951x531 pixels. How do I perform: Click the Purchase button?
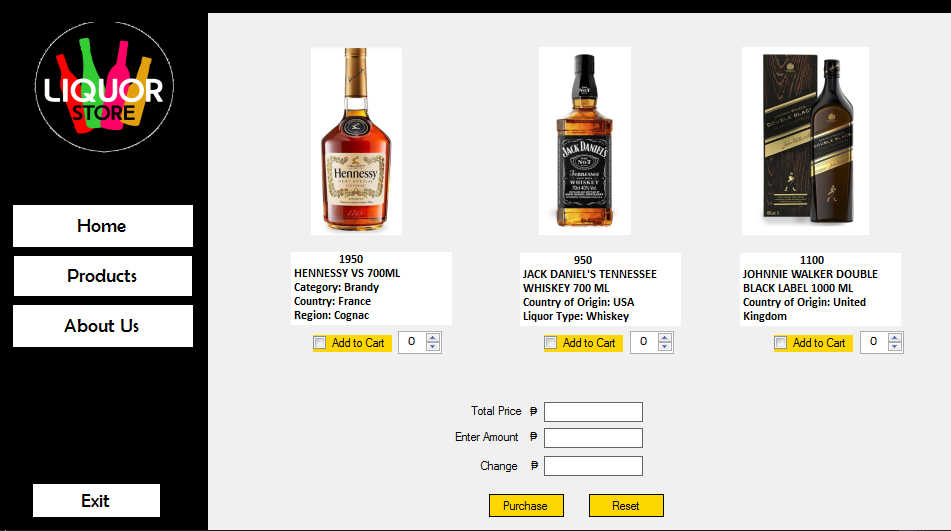tap(526, 506)
